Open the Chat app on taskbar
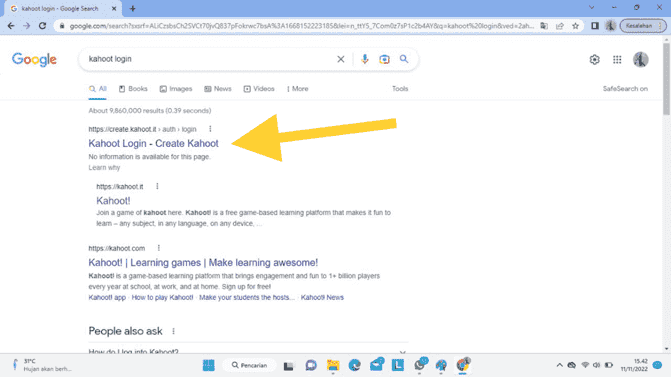Image resolution: width=671 pixels, height=377 pixels. [x=311, y=365]
